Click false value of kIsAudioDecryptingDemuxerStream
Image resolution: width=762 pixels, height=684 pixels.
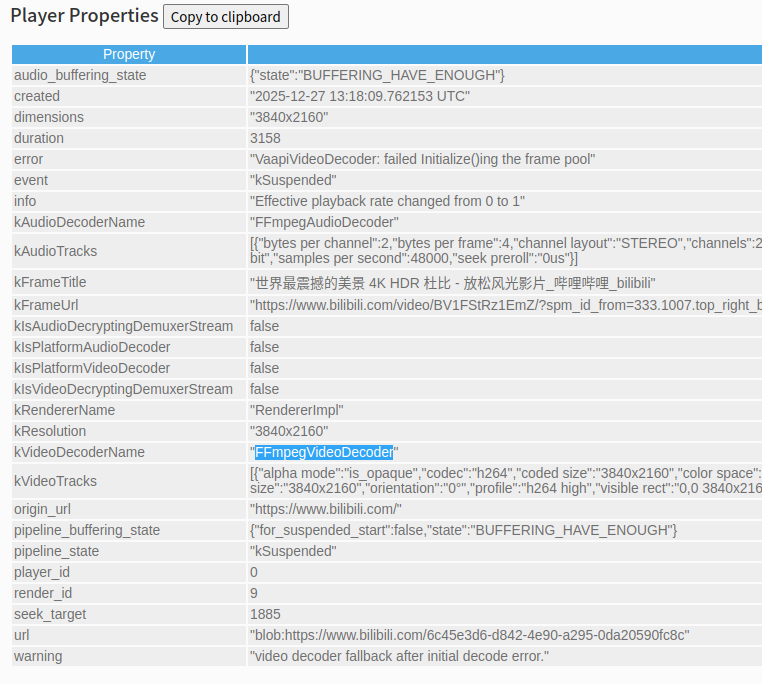(x=264, y=326)
